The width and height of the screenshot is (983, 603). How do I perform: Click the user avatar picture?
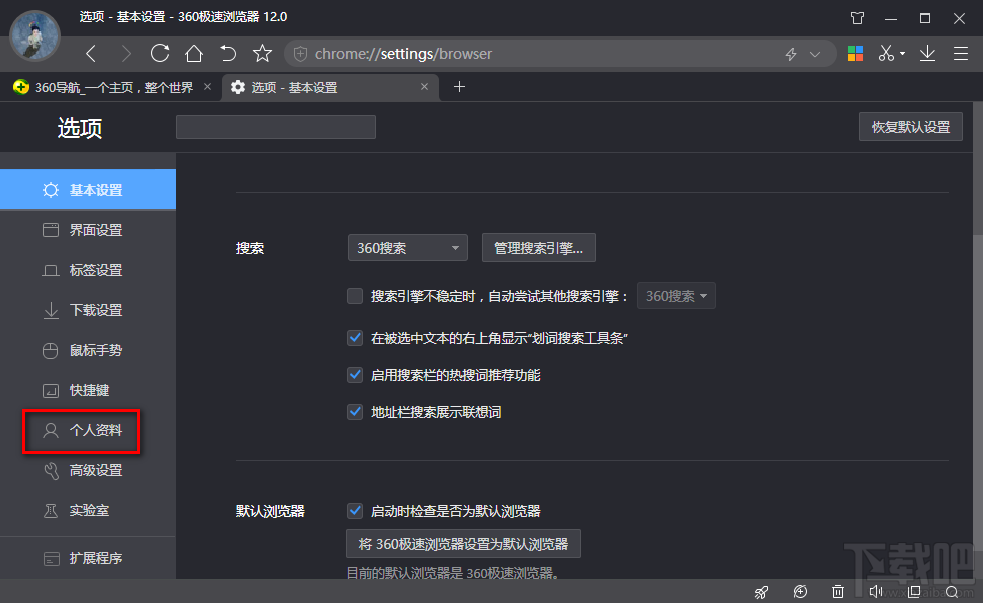click(x=35, y=35)
